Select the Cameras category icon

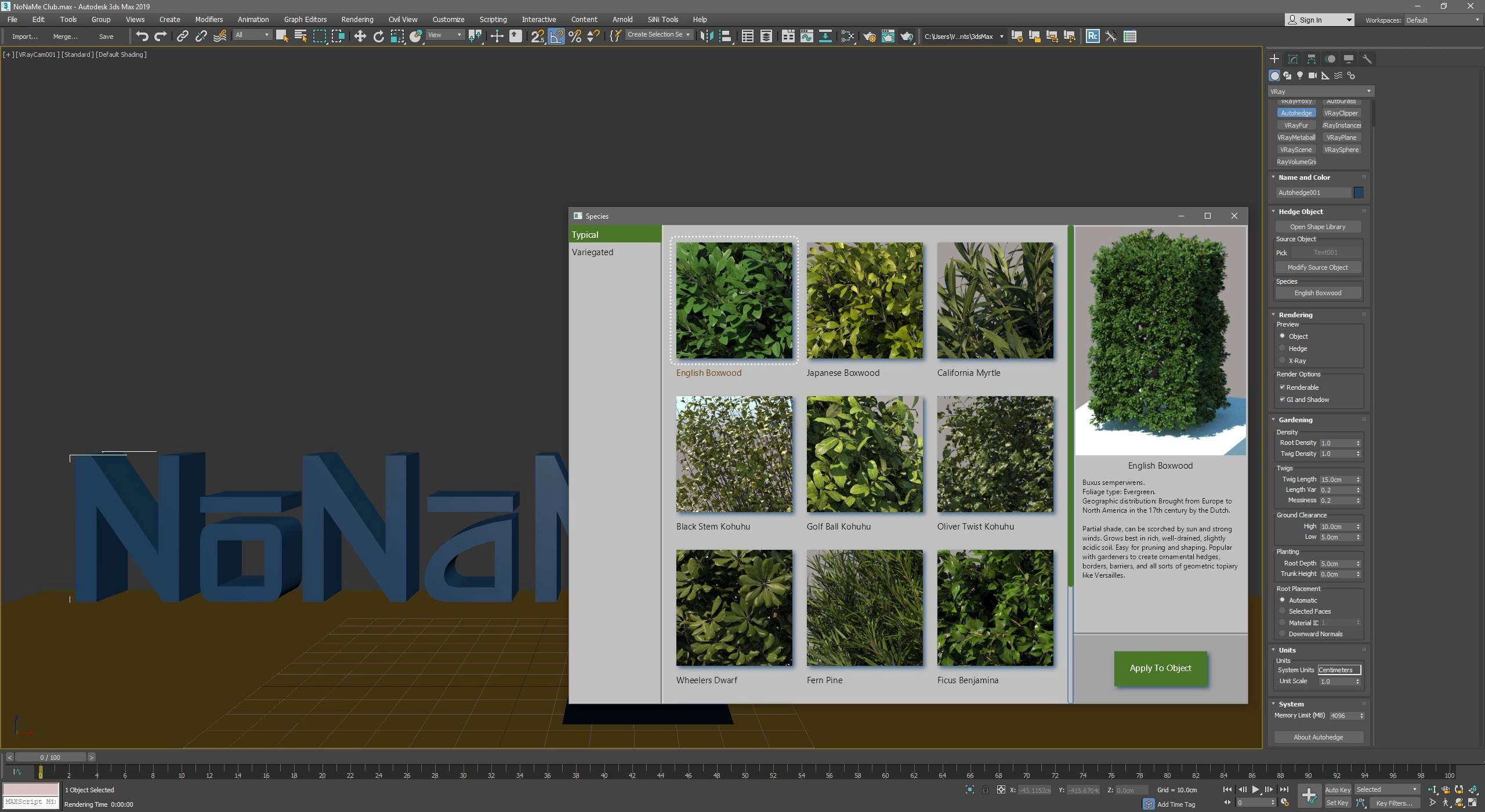(x=1313, y=75)
